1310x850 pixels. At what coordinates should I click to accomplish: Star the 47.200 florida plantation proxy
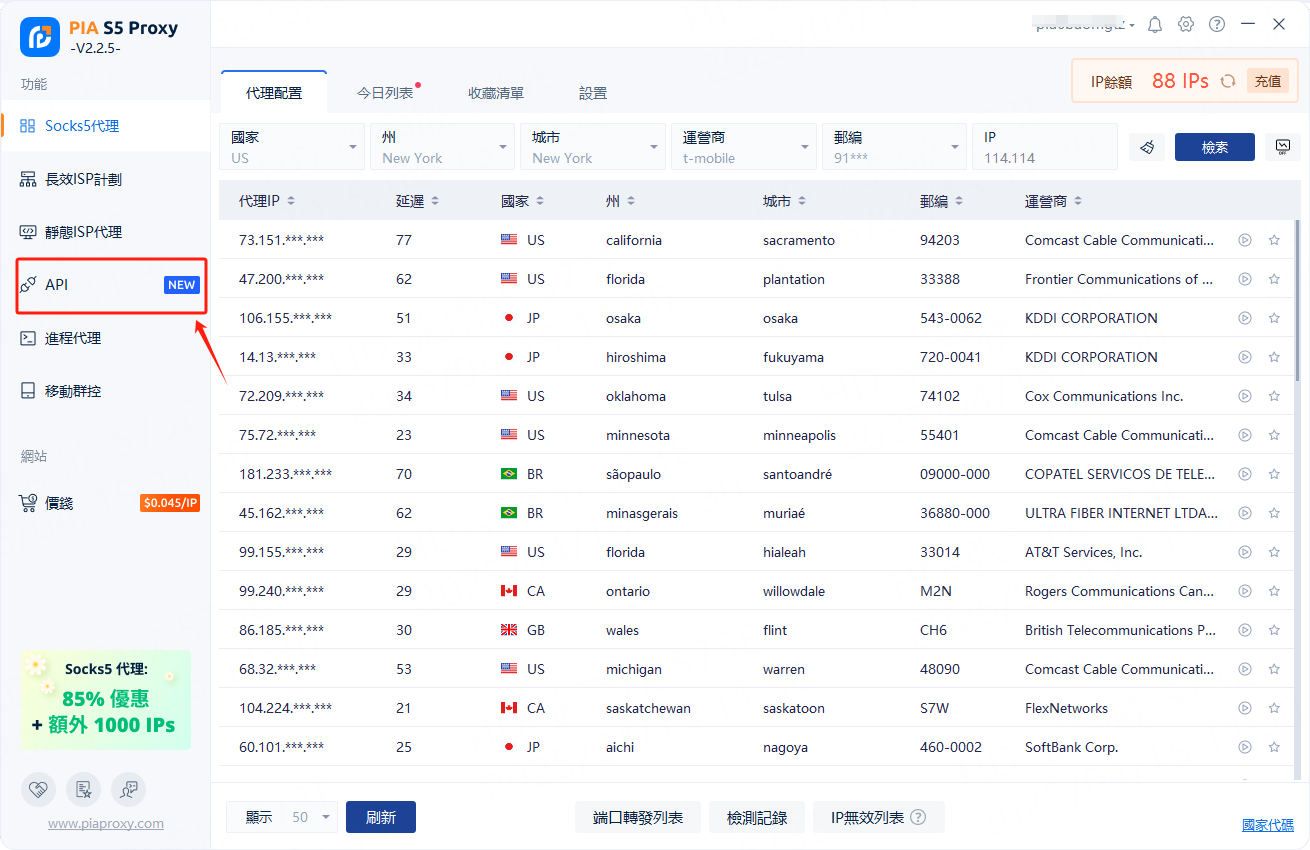pos(1274,279)
